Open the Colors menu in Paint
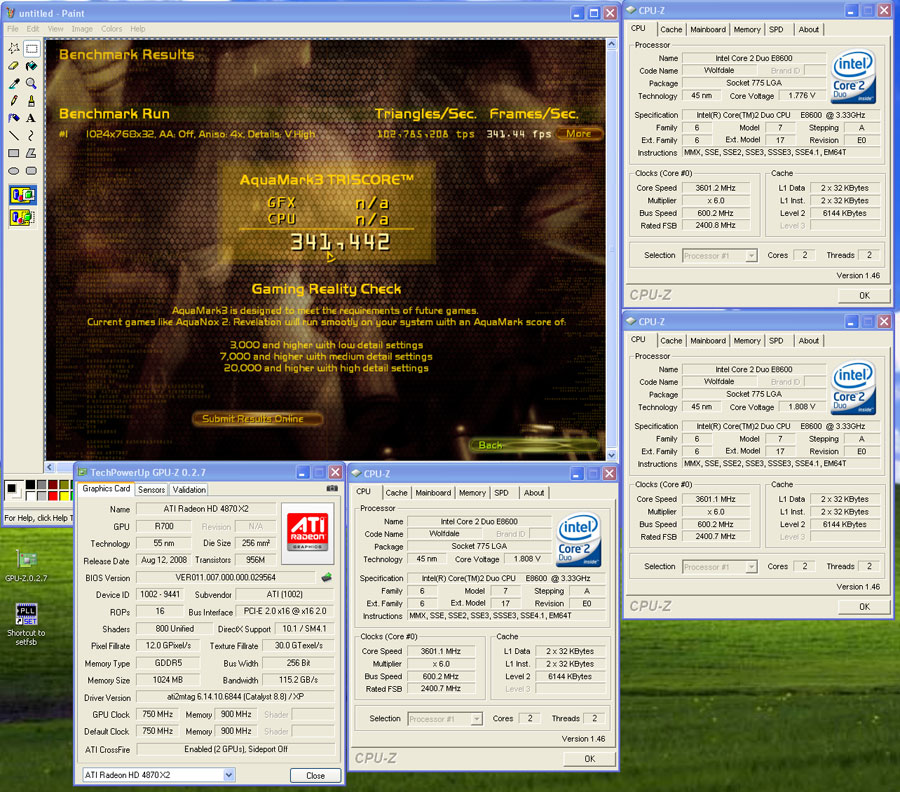Viewport: 900px width, 792px height. 111,29
